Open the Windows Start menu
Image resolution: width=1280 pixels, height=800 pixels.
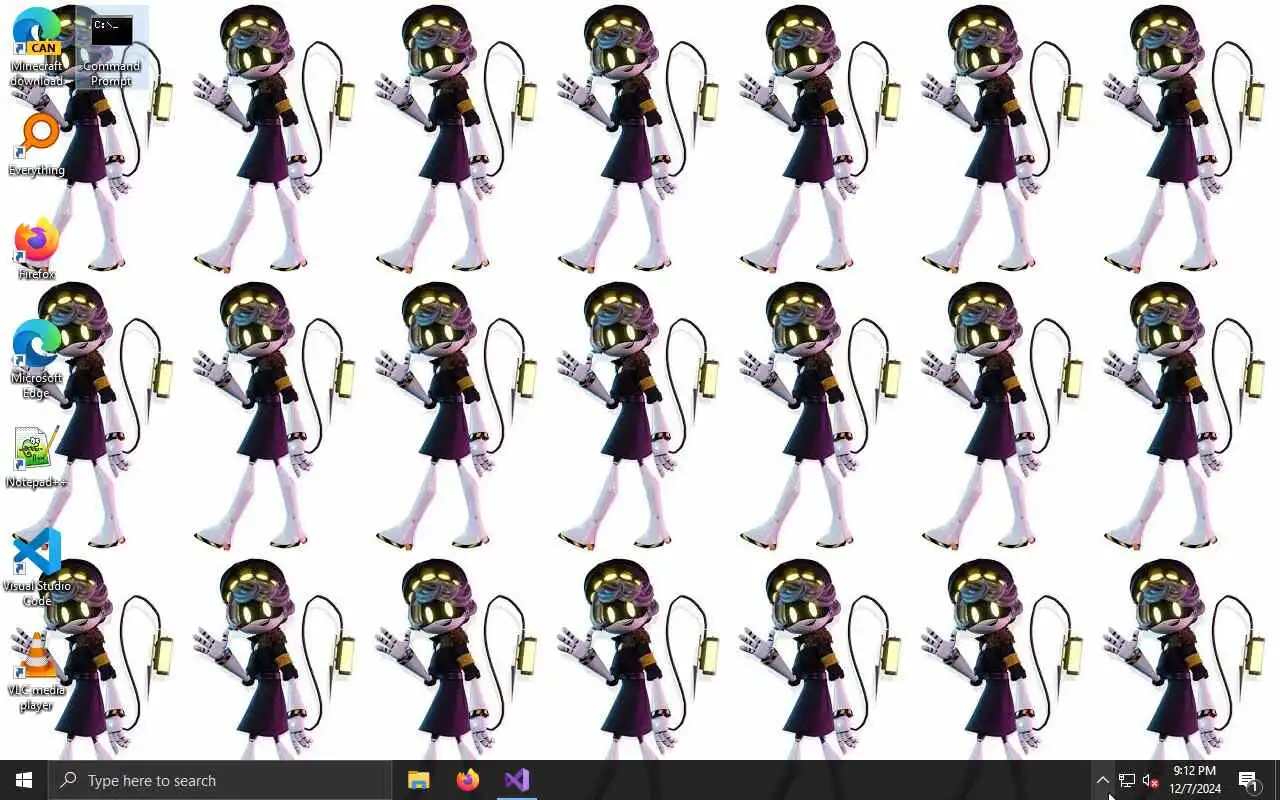tap(24, 780)
